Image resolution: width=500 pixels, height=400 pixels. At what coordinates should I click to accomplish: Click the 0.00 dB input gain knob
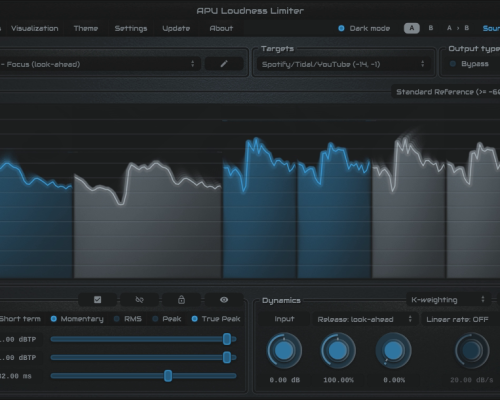(x=284, y=351)
